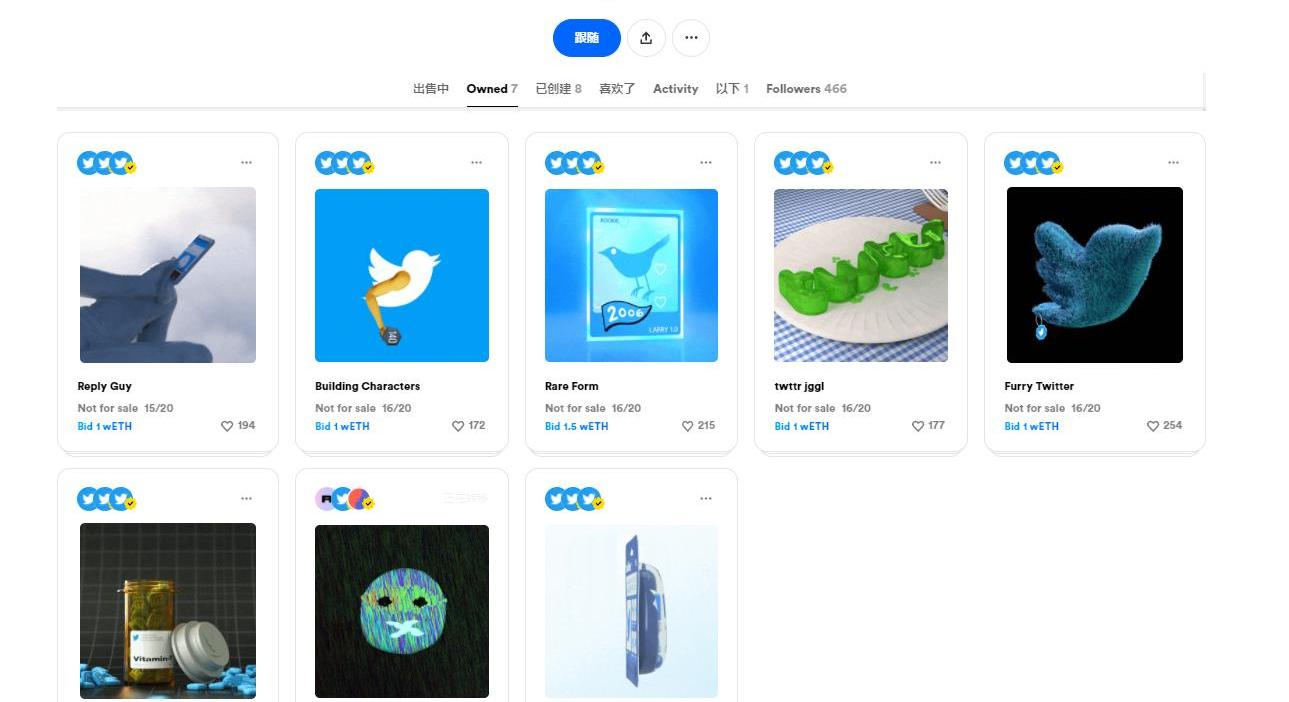Click Twitter avatars on the Vitamin bottle card
1289x702 pixels.
(107, 499)
